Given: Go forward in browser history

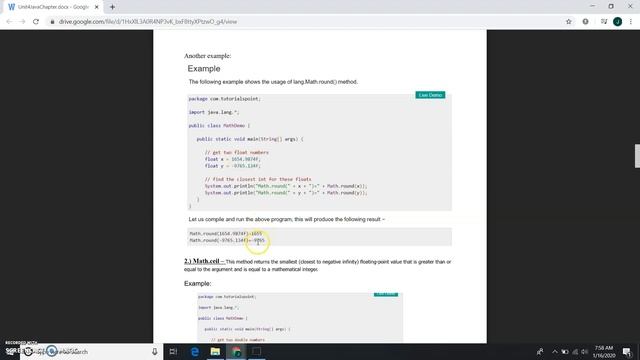Looking at the screenshot, I should pyautogui.click(x=22, y=22).
